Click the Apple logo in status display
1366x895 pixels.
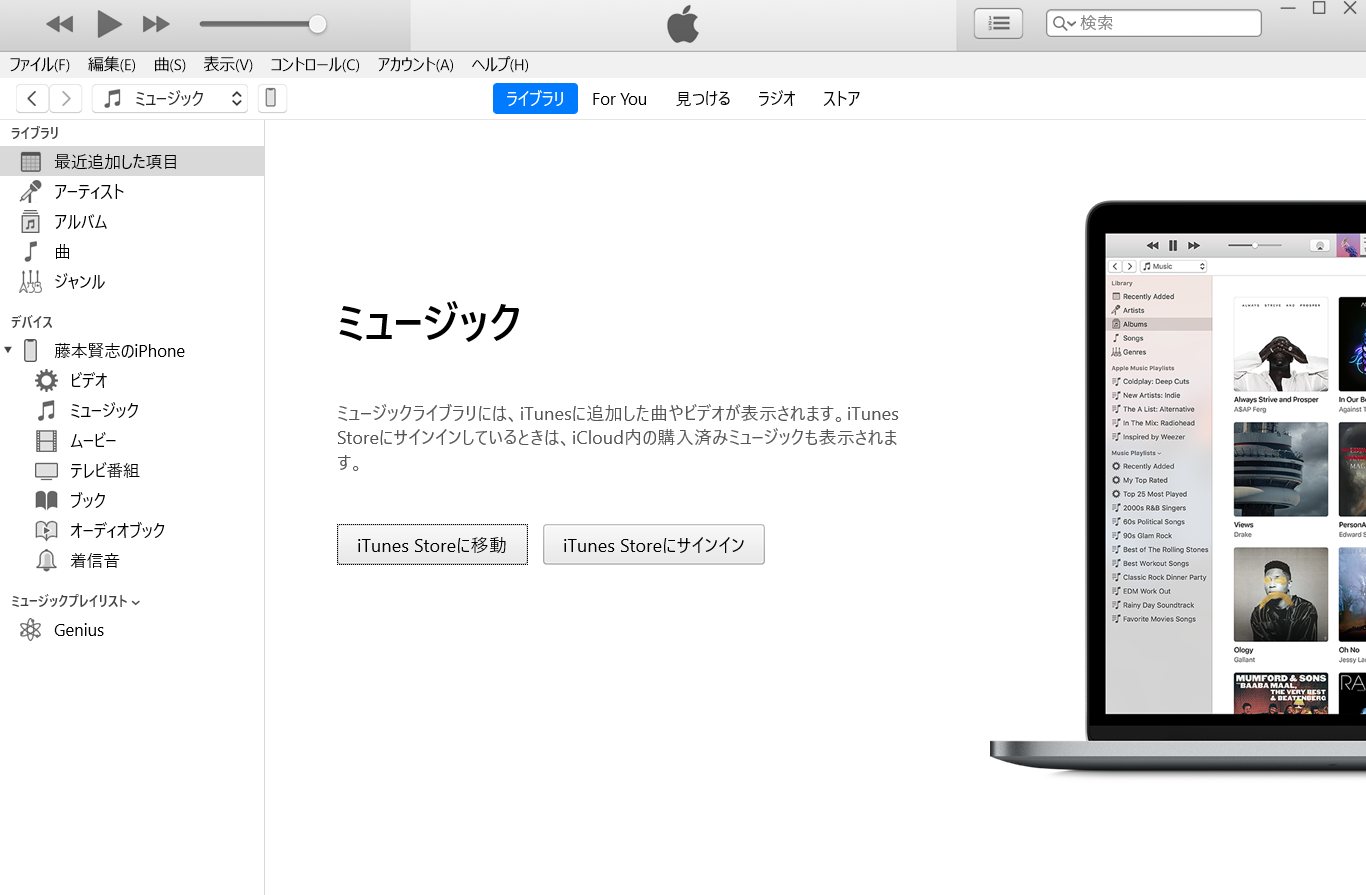(x=683, y=24)
